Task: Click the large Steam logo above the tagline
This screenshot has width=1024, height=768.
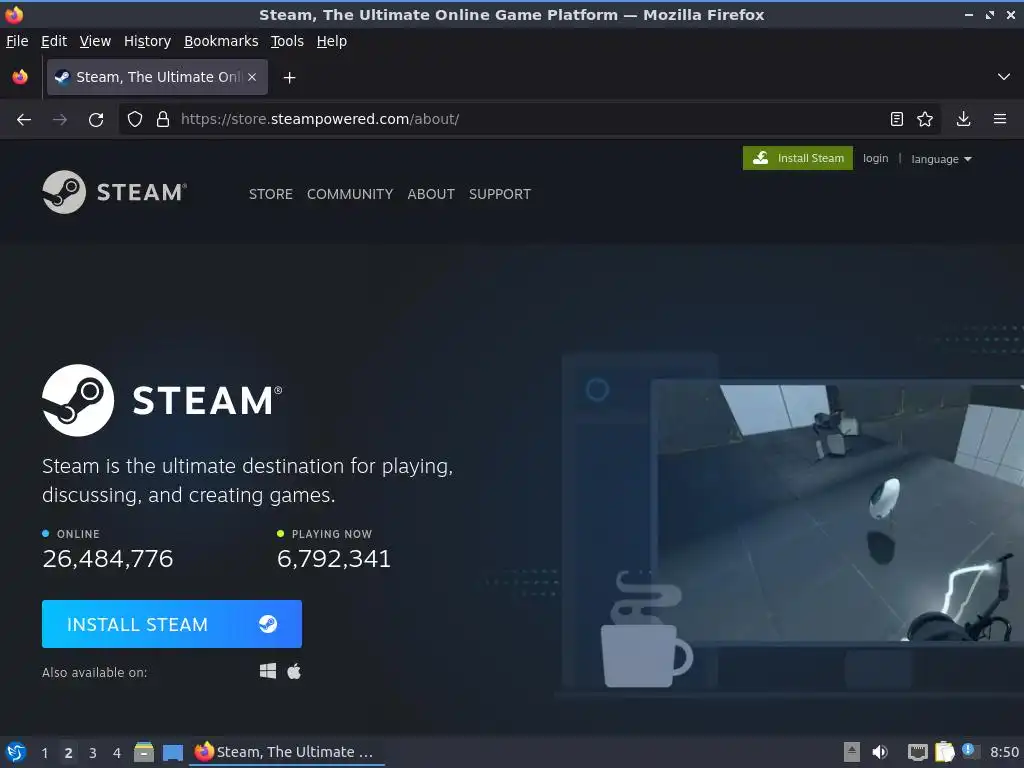Action: (162, 400)
